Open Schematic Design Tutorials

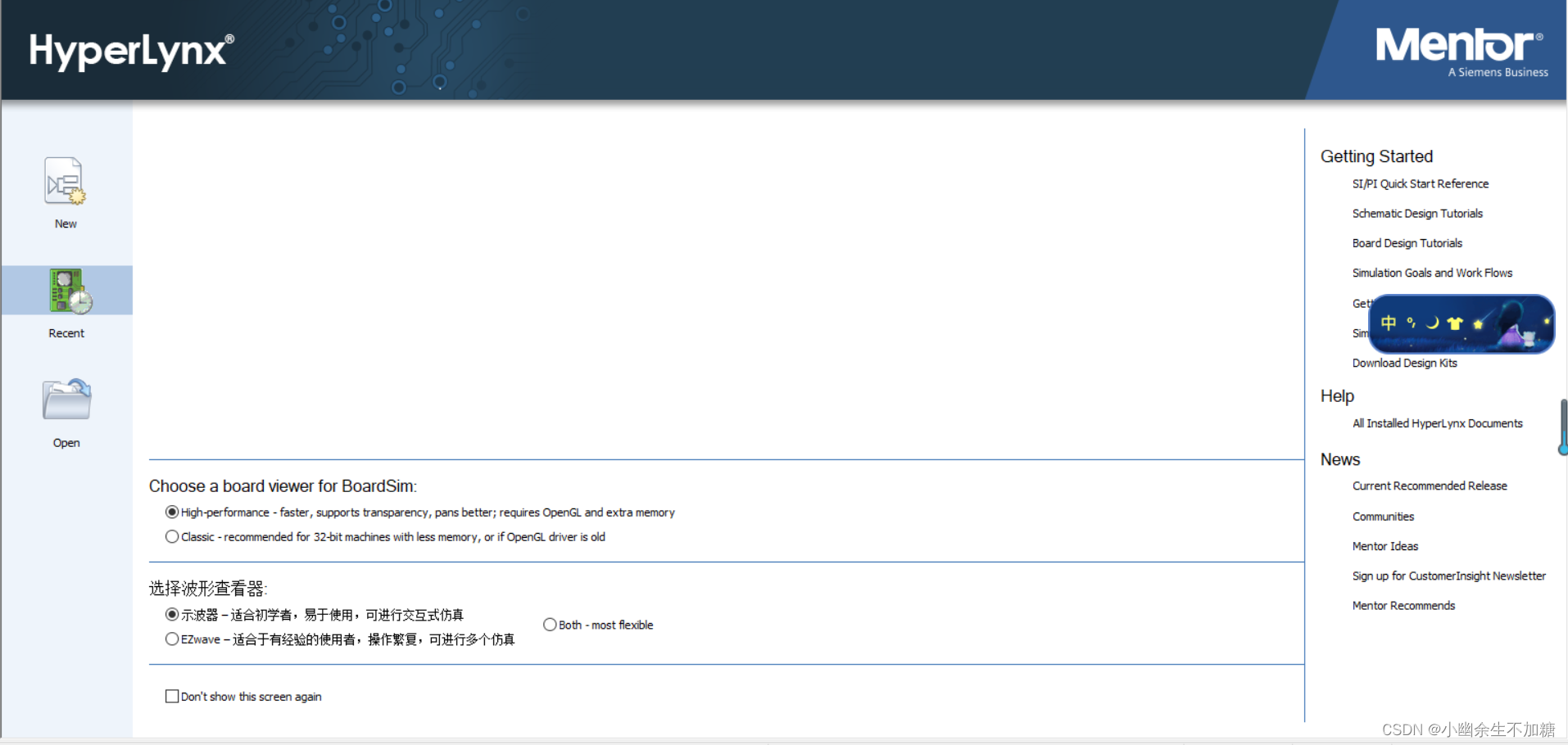coord(1417,213)
